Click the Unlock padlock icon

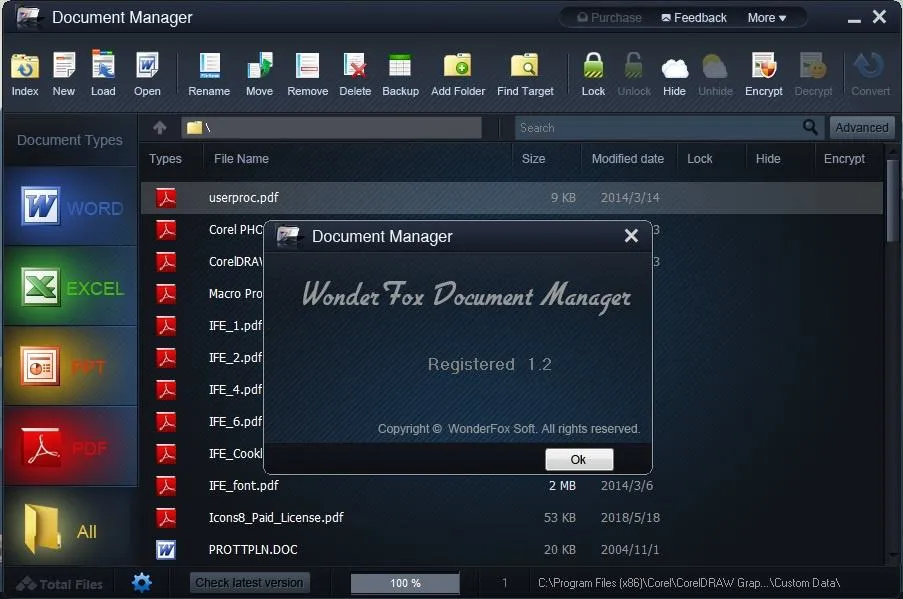coord(634,74)
